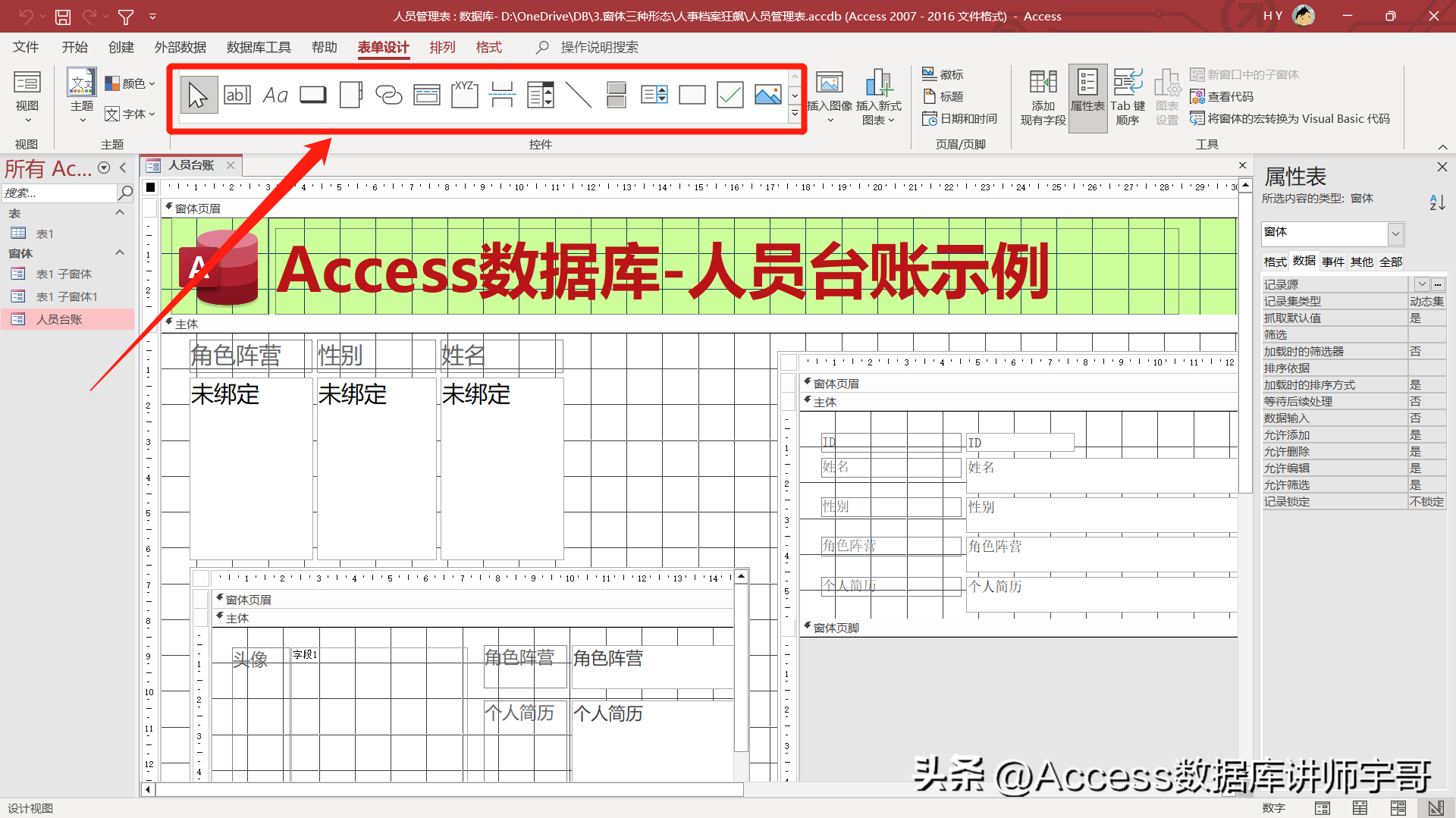1456x818 pixels.
Task: Click 查看代码 (View Code)
Action: click(x=1222, y=96)
